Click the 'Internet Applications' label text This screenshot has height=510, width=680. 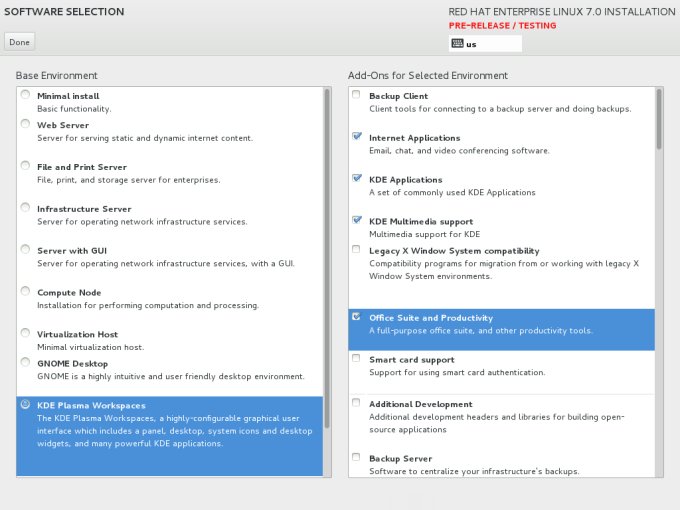pyautogui.click(x=415, y=138)
